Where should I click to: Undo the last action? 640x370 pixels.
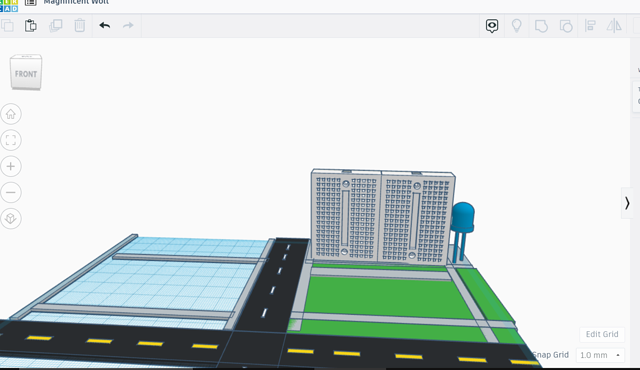tap(105, 26)
